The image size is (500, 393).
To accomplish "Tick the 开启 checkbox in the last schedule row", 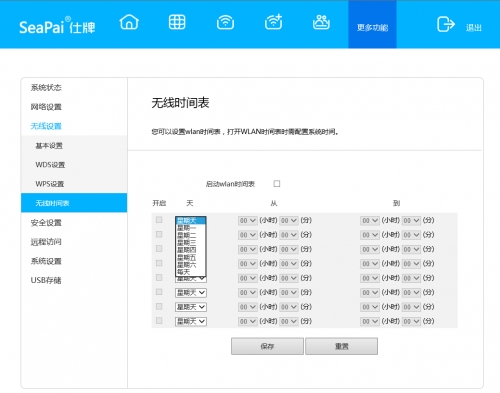I will [159, 320].
